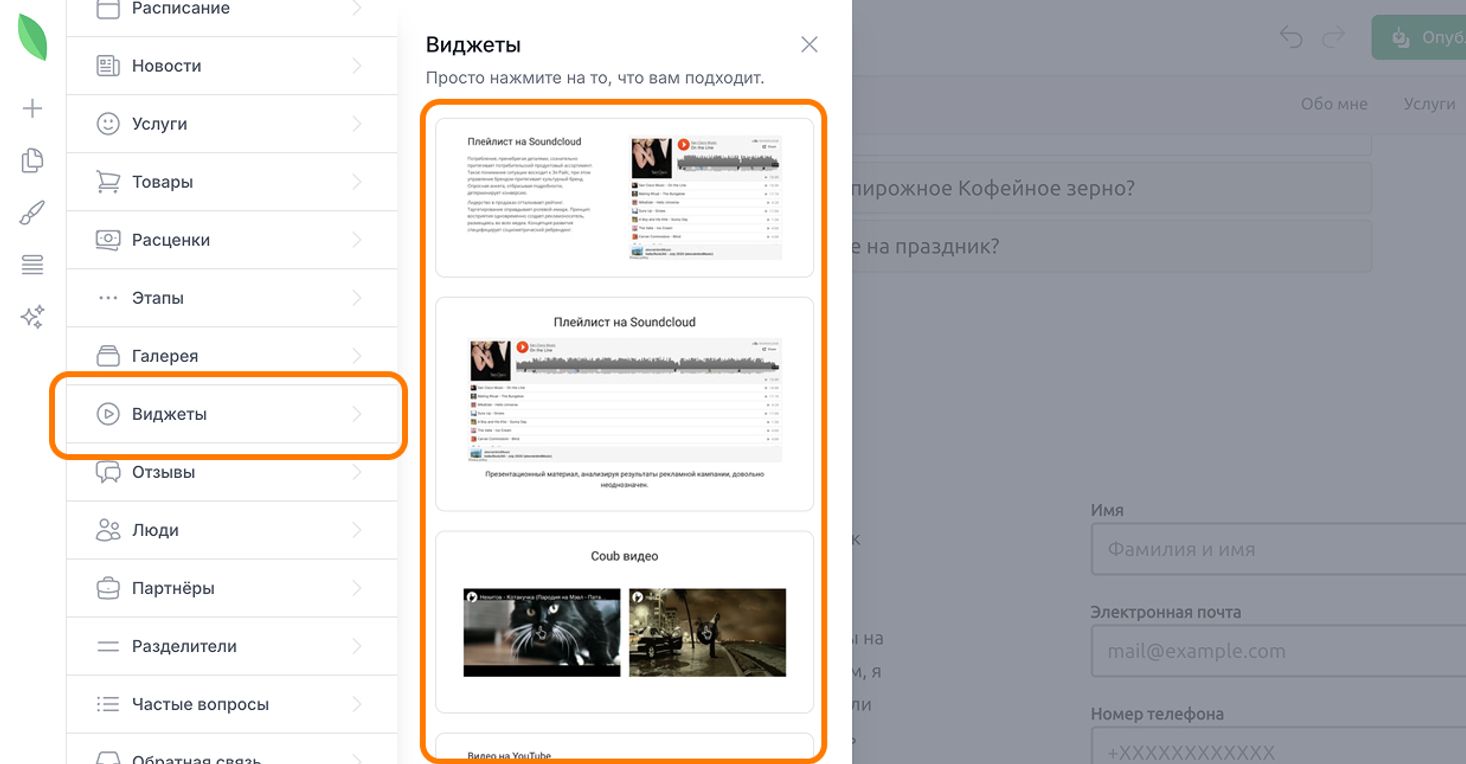
Task: Click the Услуги link in page header
Action: [1429, 104]
